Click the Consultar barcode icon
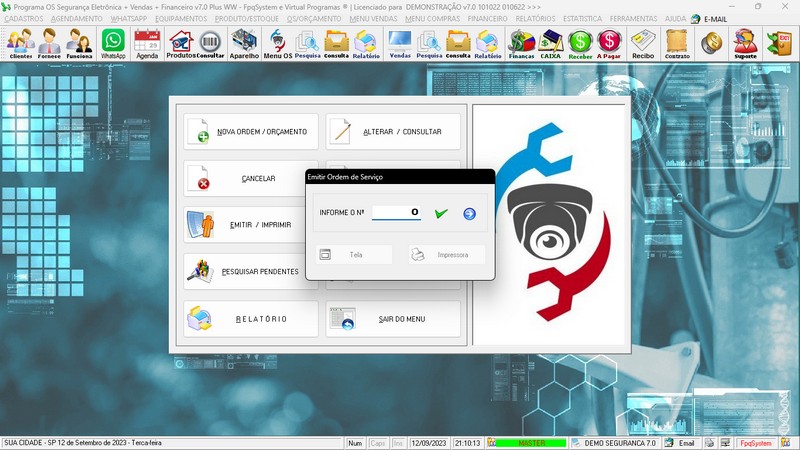The image size is (800, 450). [x=210, y=43]
